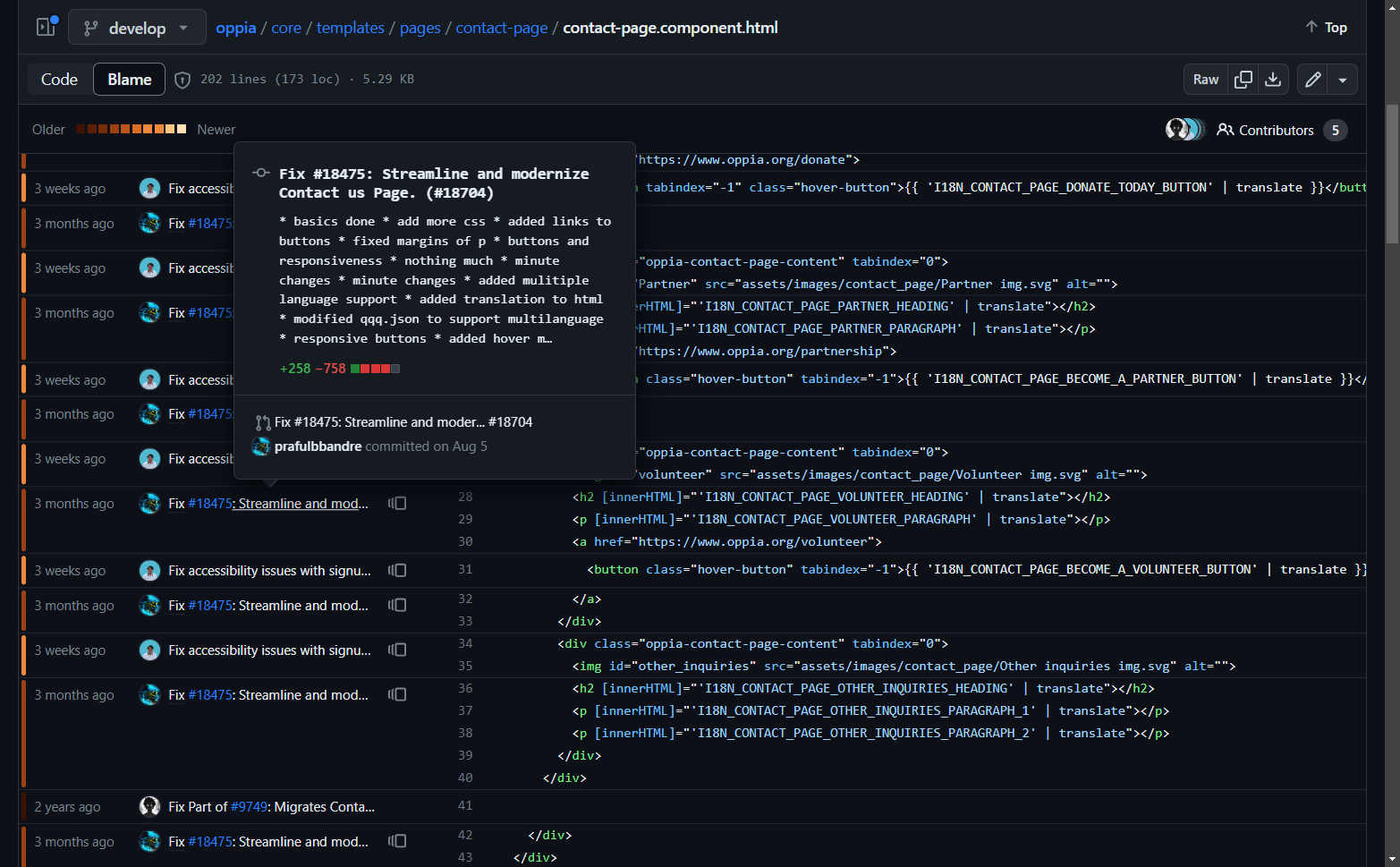Open author avatar on the line 34 blame row
This screenshot has height=867, width=1400.
[150, 650]
